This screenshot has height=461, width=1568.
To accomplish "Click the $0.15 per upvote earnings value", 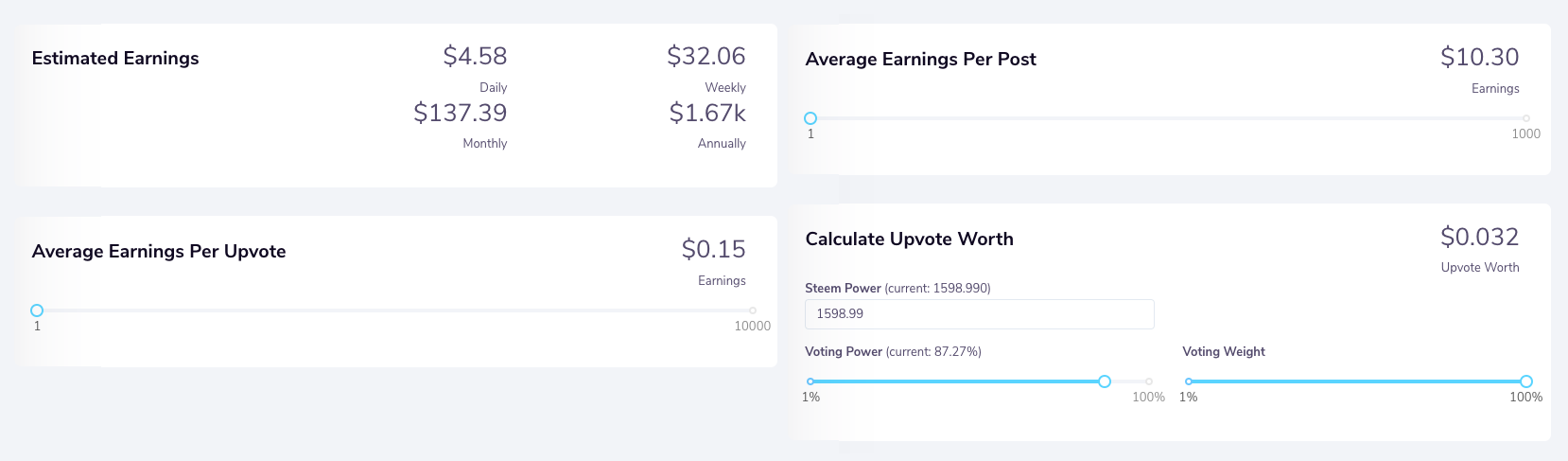I will (714, 249).
